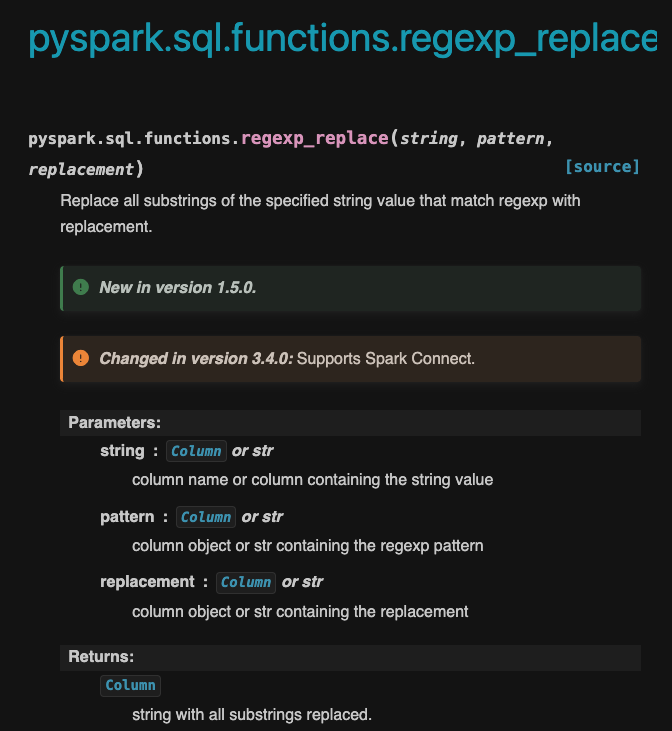Click replacement argument in function signature
This screenshot has height=731, width=672.
click(80, 169)
